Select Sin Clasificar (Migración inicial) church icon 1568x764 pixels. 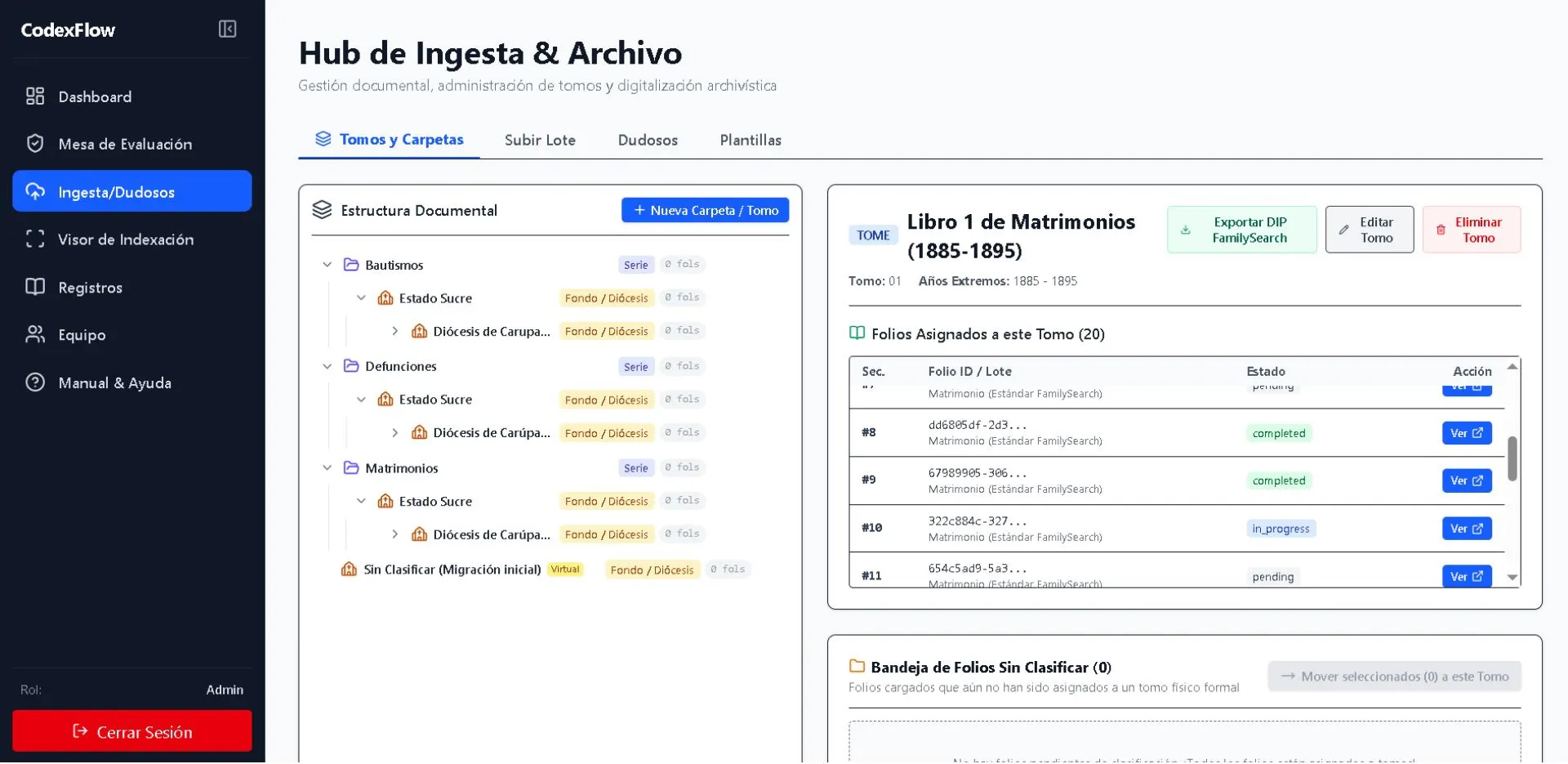click(x=349, y=570)
